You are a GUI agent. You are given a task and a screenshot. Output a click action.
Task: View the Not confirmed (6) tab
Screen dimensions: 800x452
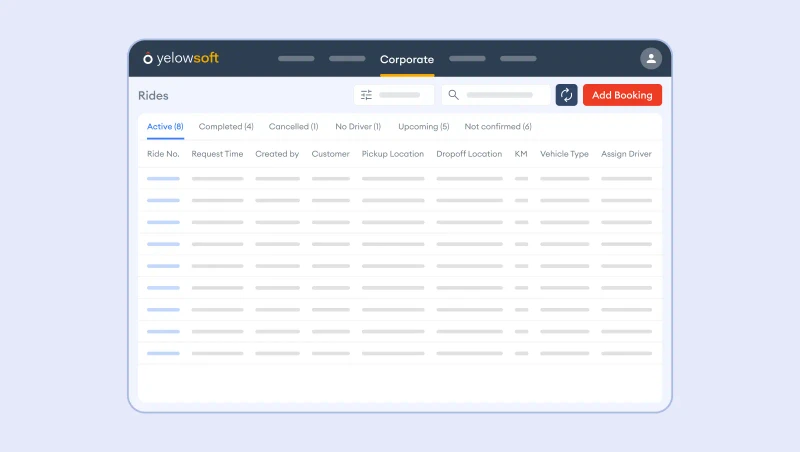(x=498, y=127)
